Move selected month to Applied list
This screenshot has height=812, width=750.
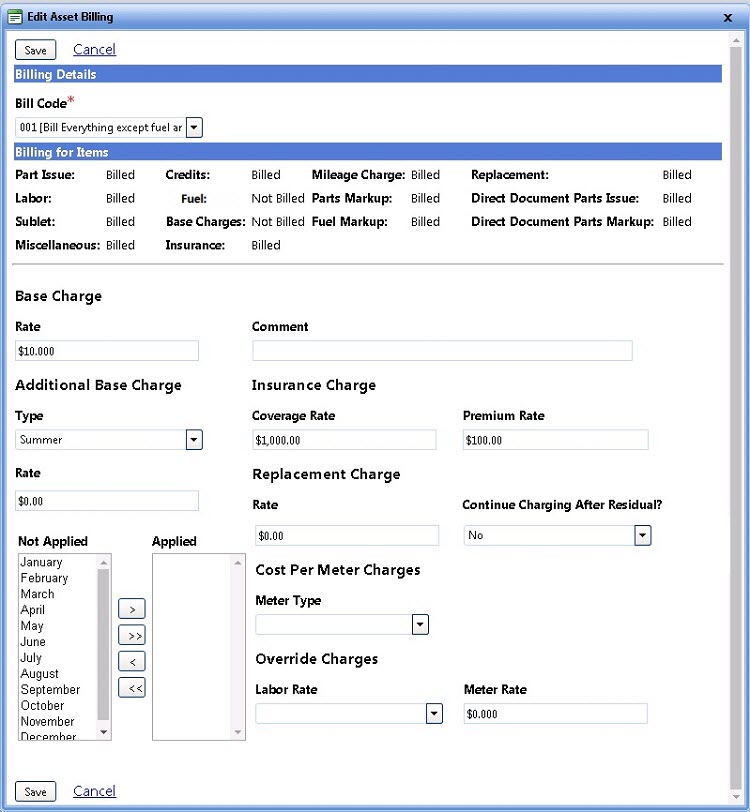[x=132, y=609]
